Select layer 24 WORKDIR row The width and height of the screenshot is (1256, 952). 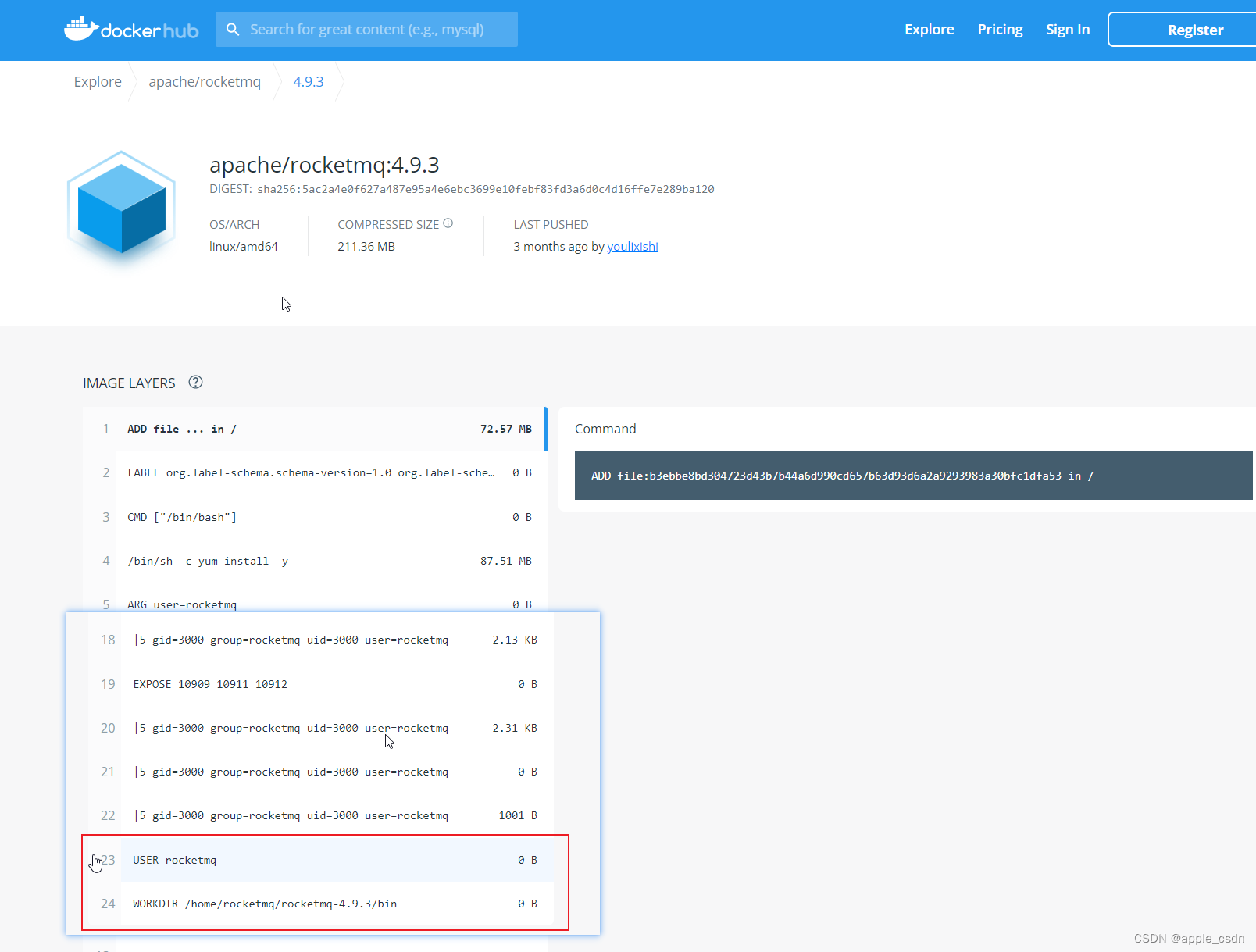[x=321, y=904]
